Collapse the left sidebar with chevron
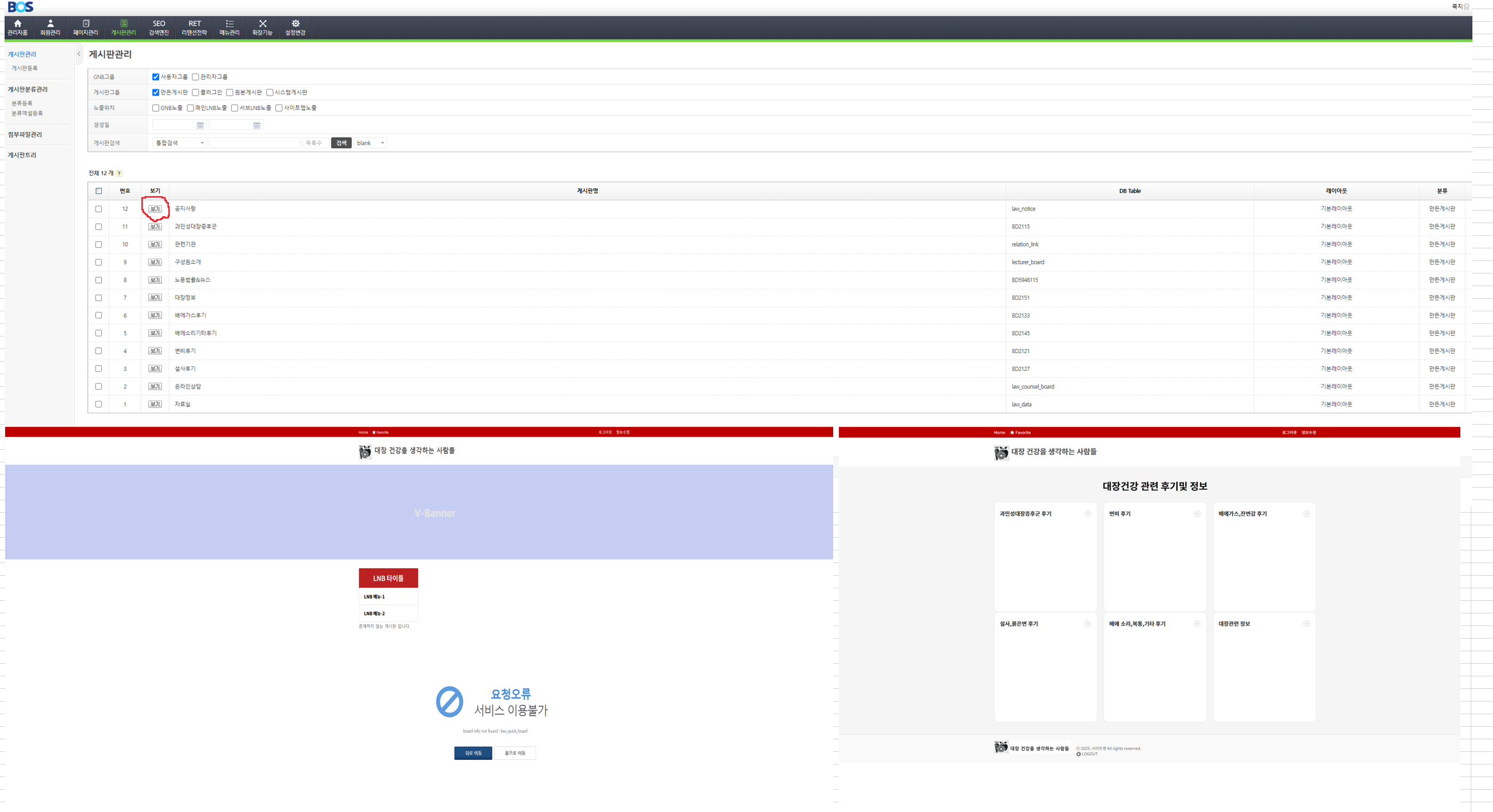1493x812 pixels. coord(79,54)
